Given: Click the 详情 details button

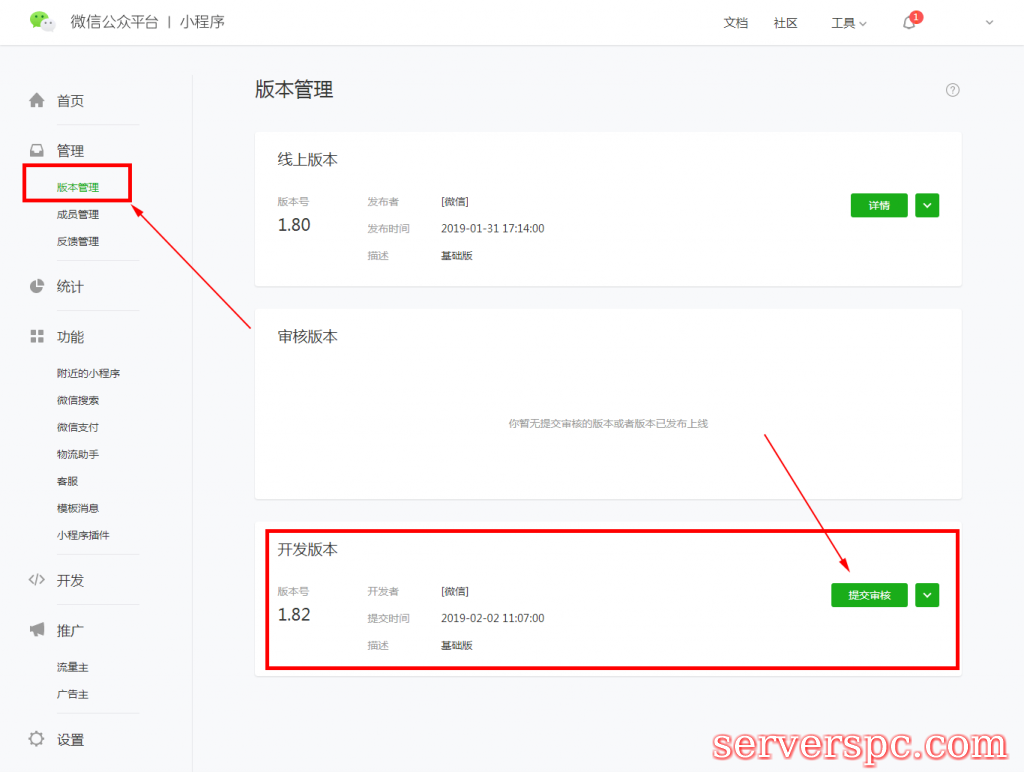Looking at the screenshot, I should pyautogui.click(x=879, y=205).
